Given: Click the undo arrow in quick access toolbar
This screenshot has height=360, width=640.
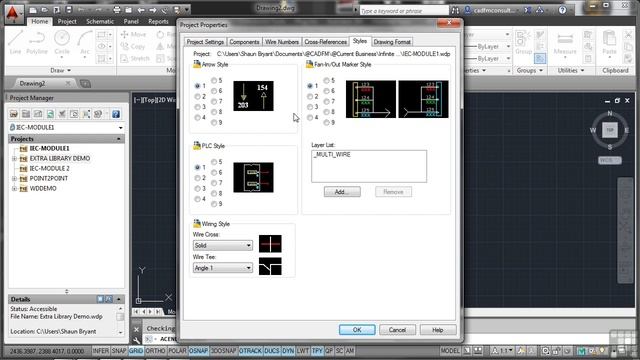Looking at the screenshot, I should point(141,10).
